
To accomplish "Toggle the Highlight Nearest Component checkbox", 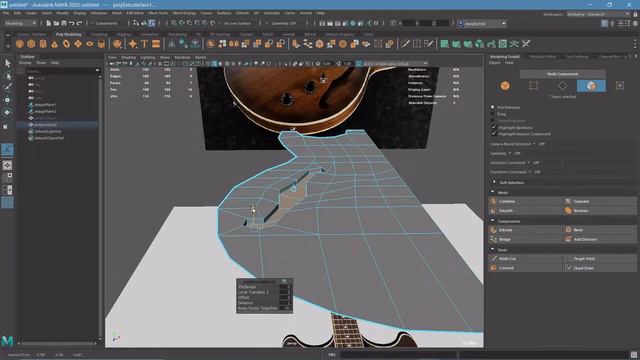I will [493, 134].
